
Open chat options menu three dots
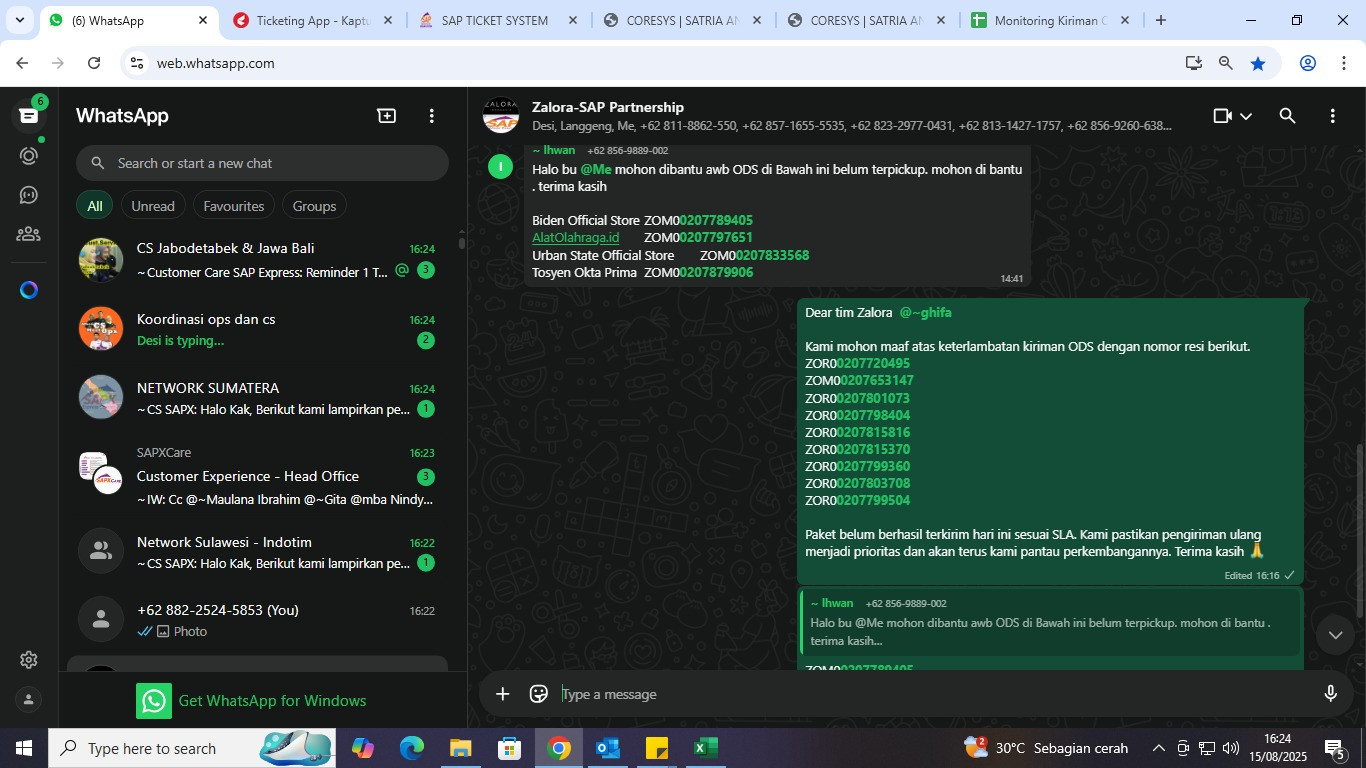1332,116
